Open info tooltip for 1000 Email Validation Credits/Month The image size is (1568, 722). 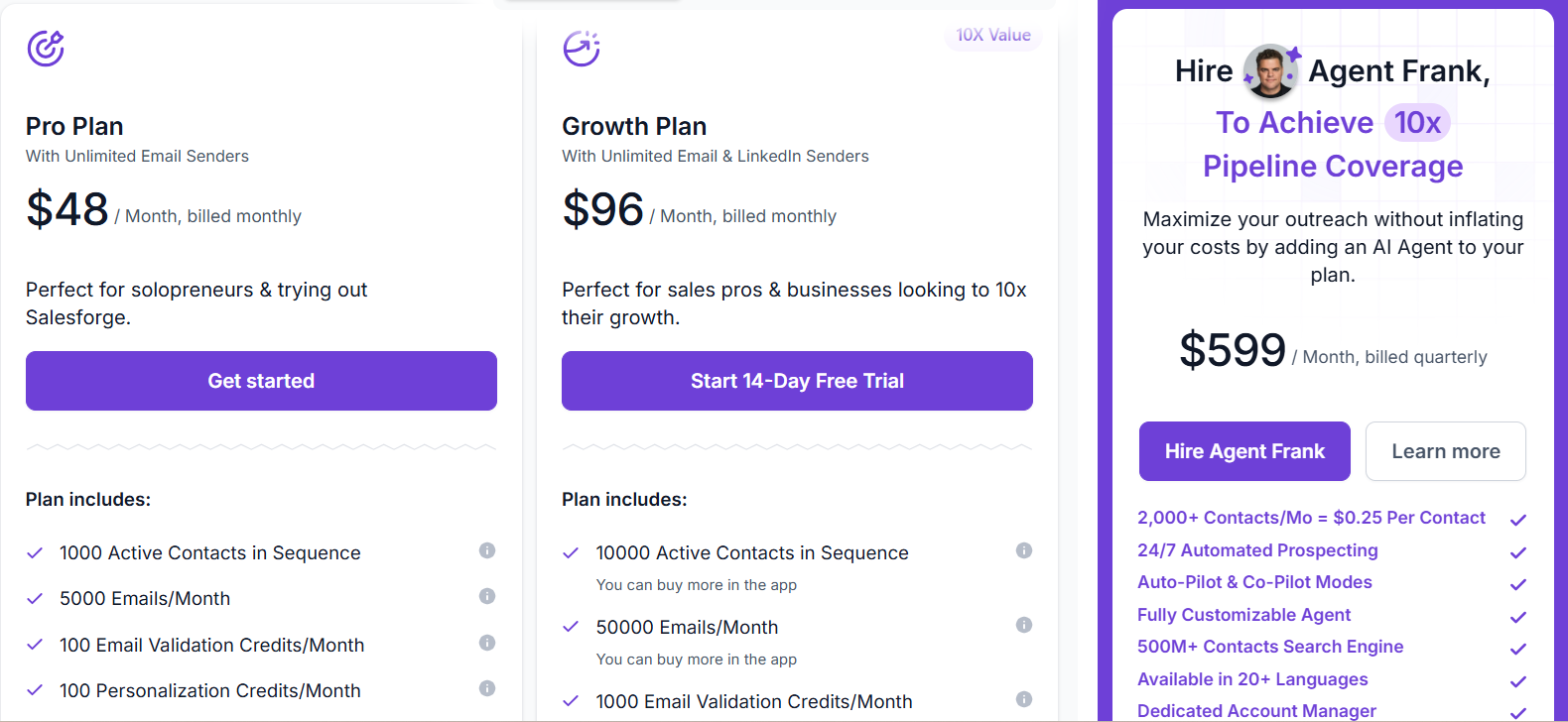coord(1024,699)
